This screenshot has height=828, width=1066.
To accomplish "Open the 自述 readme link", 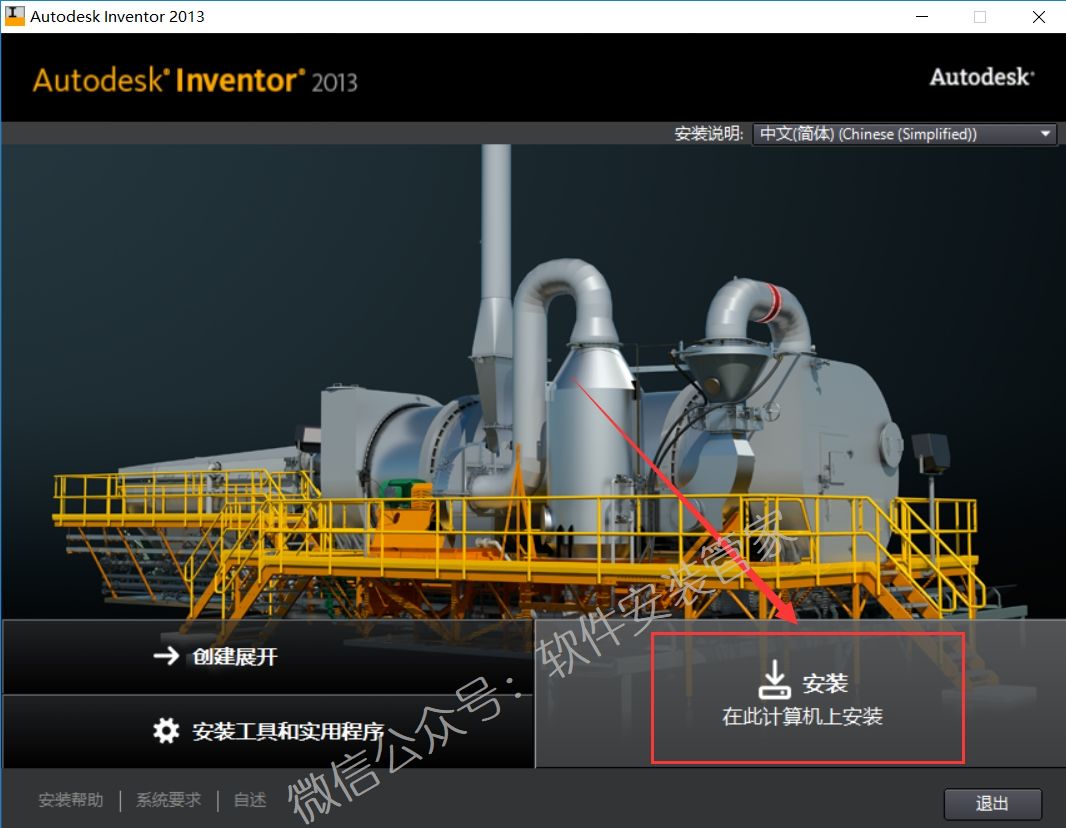I will click(248, 800).
